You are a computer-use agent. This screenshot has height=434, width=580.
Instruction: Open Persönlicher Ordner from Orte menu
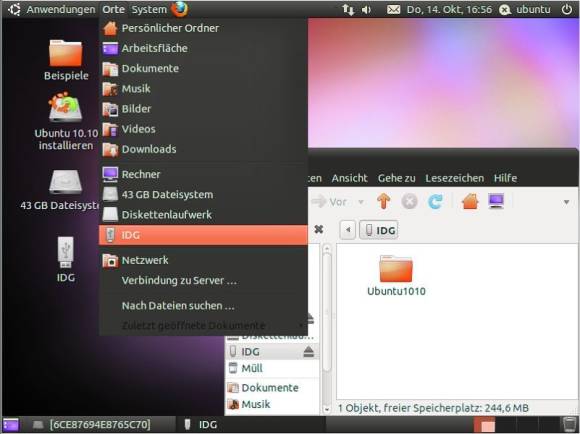203,28
